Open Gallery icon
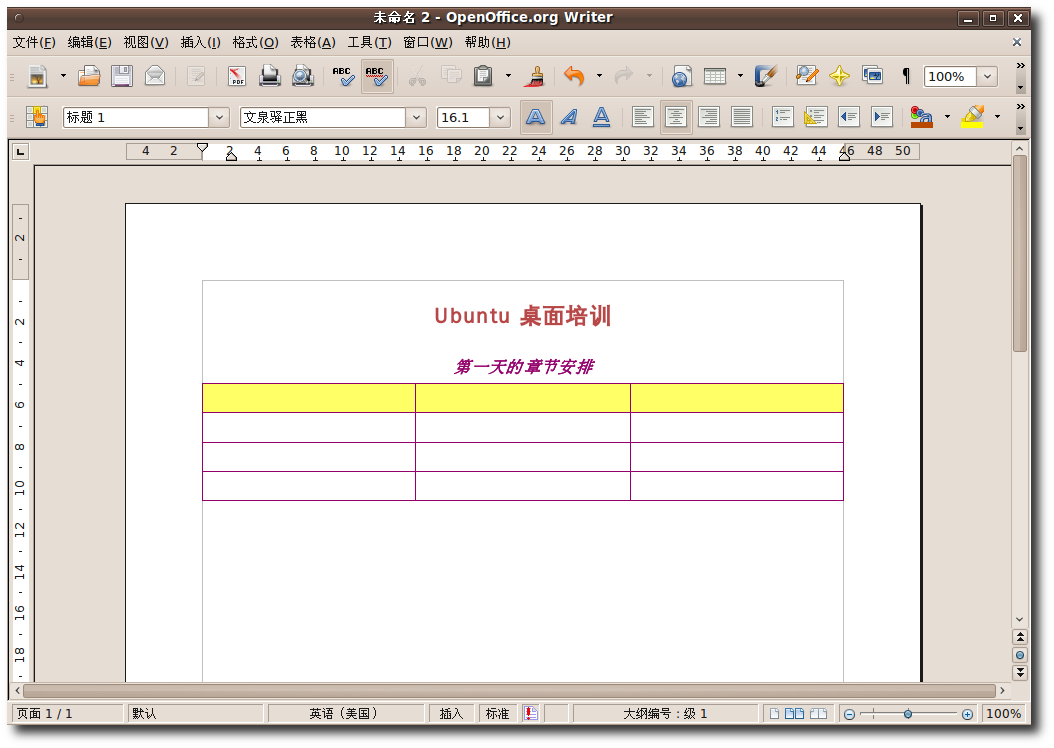Screen dimensions: 1054x748 pos(873,77)
